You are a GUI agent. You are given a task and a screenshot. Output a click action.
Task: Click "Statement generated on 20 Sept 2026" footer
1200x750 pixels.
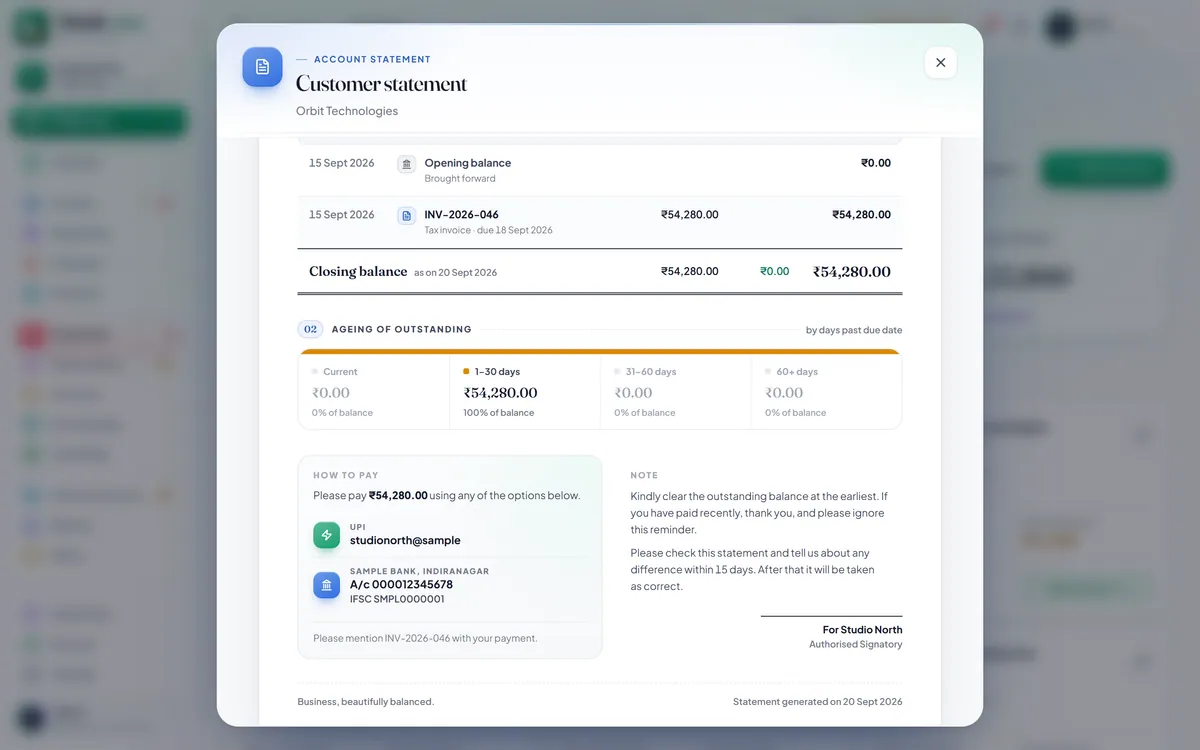click(x=818, y=702)
